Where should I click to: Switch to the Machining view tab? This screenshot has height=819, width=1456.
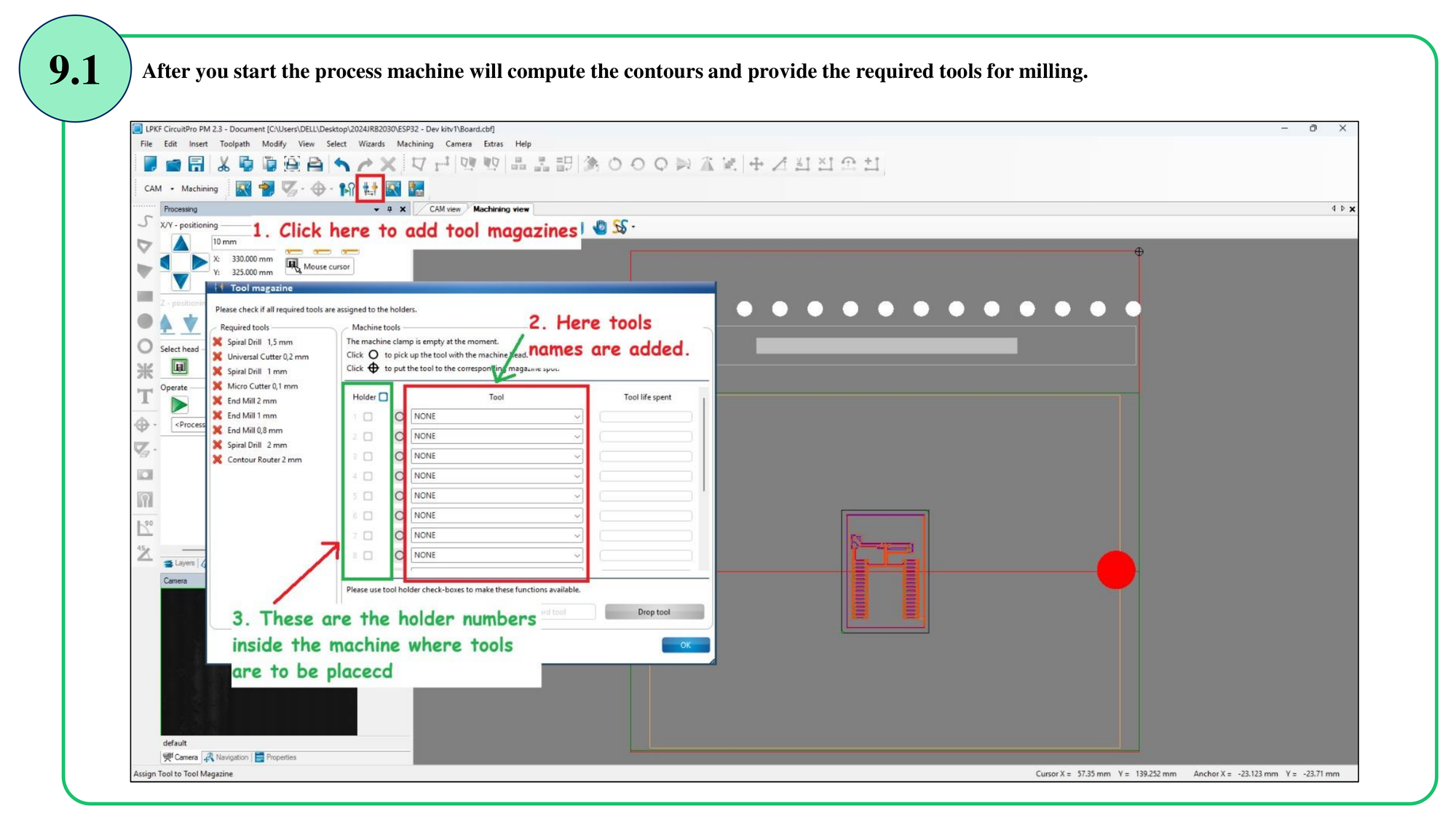coord(501,209)
